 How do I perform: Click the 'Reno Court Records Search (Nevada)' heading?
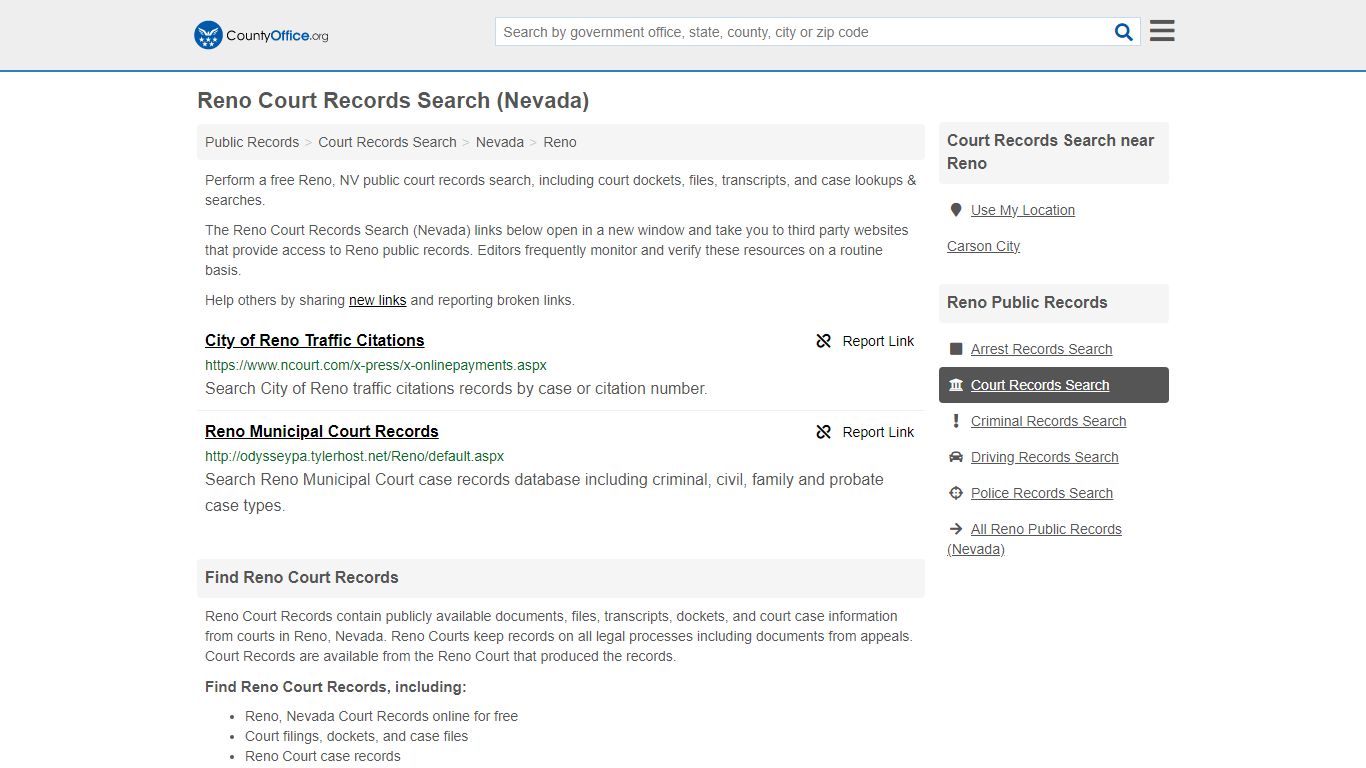tap(393, 101)
